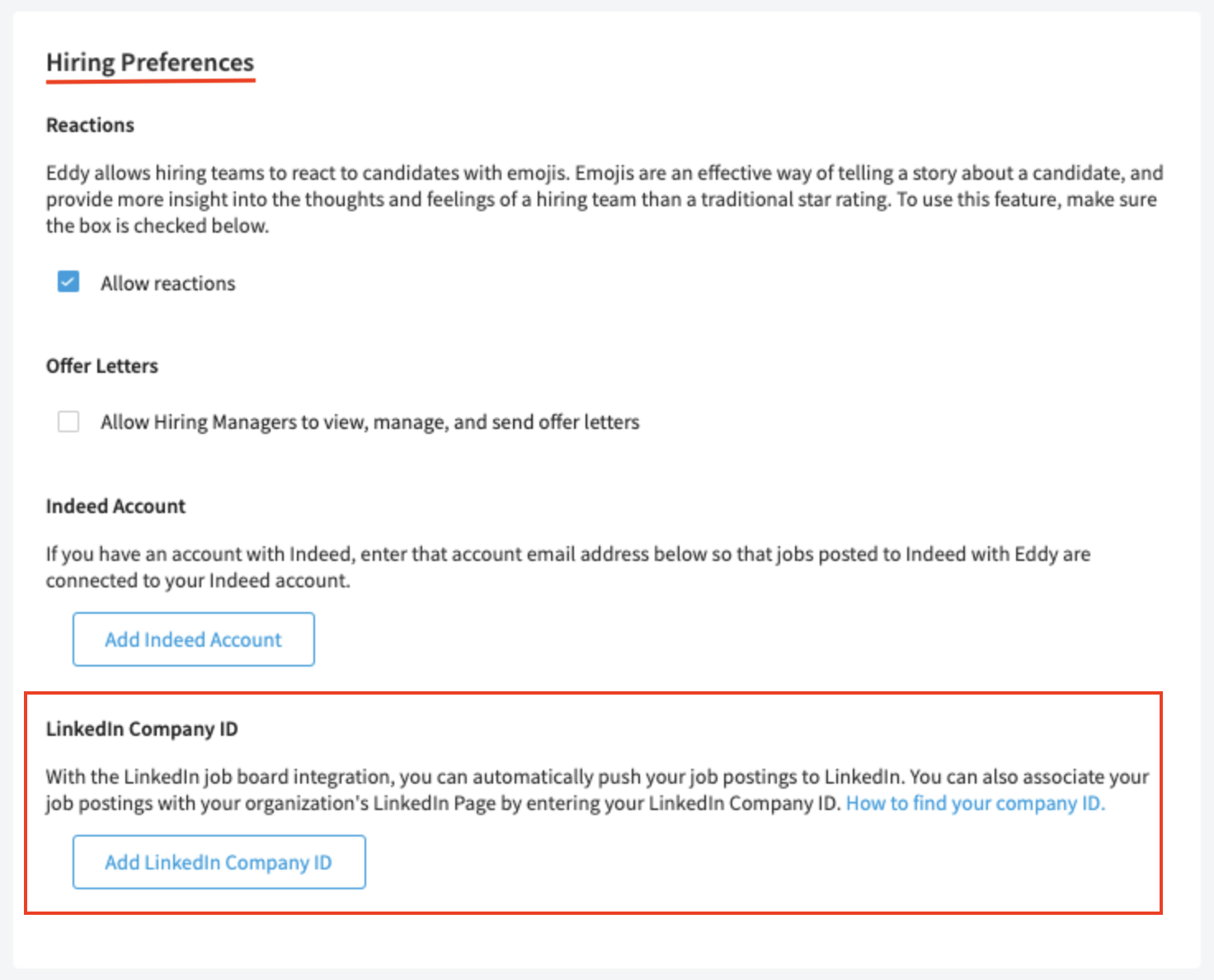Click the emoji reactions description paragraph
This screenshot has width=1214, height=980.
pos(605,199)
